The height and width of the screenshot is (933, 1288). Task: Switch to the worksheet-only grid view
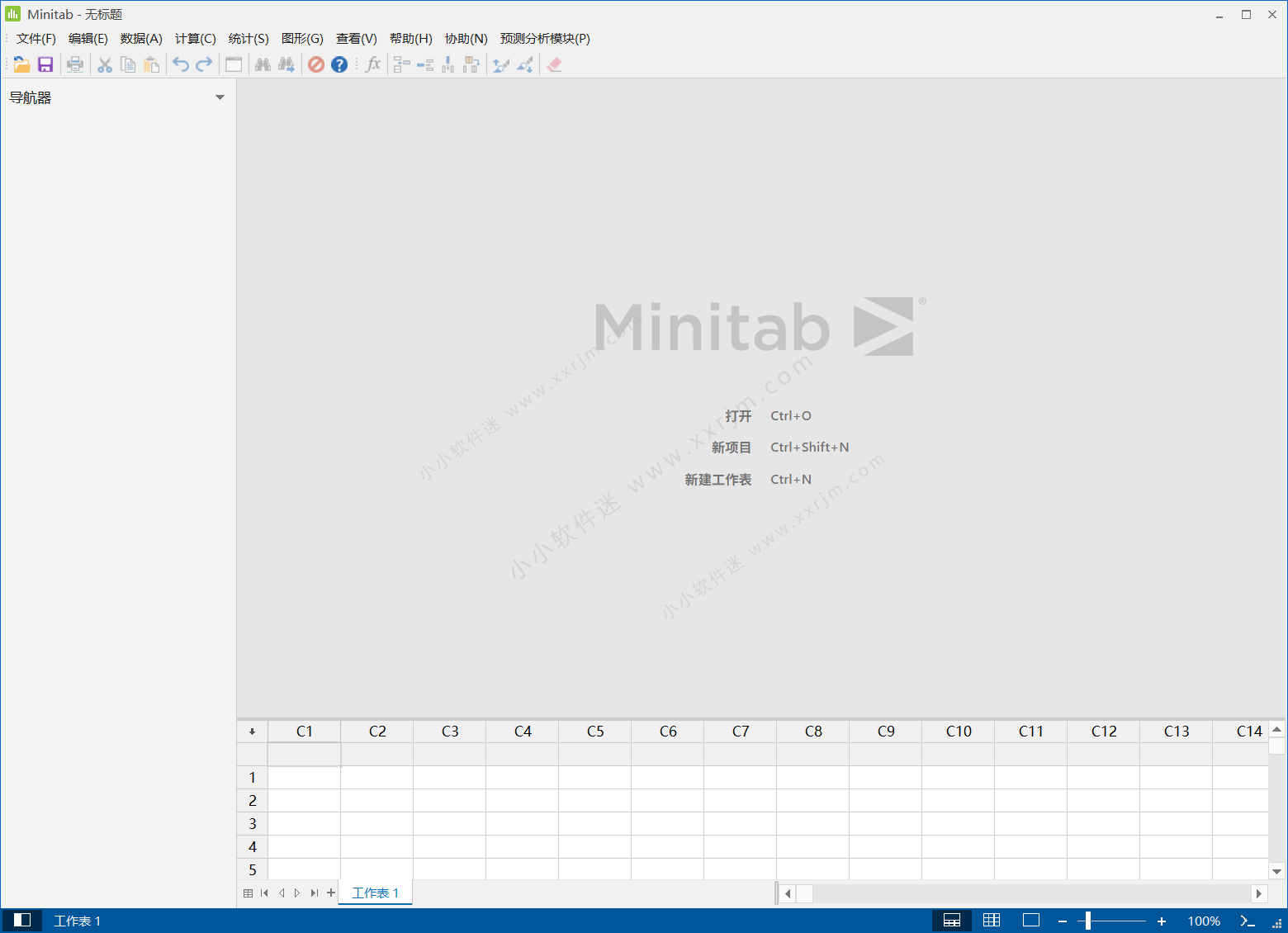(x=992, y=921)
